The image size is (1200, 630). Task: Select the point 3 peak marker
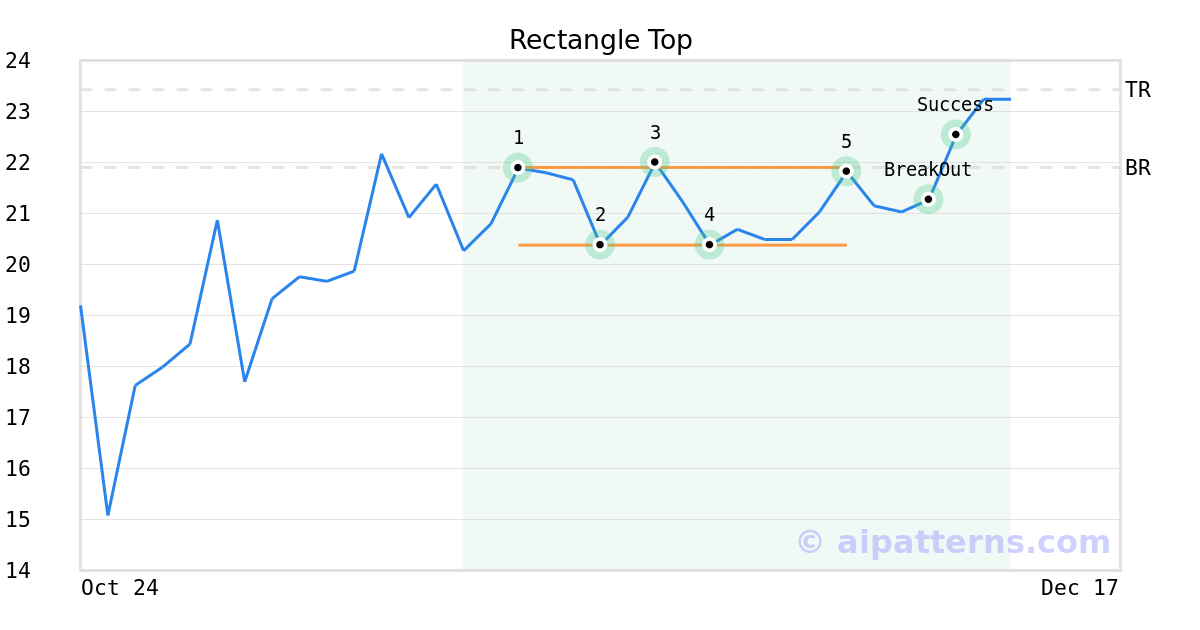(x=655, y=161)
